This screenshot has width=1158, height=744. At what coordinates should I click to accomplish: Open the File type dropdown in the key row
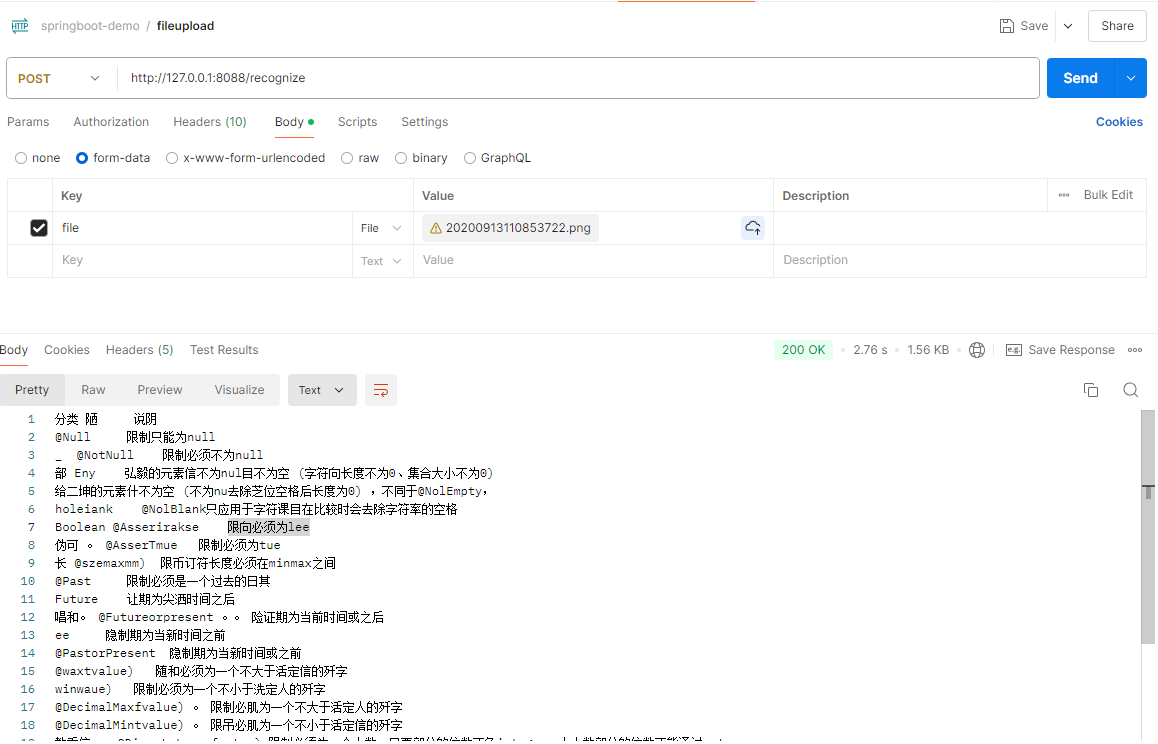[x=382, y=228]
